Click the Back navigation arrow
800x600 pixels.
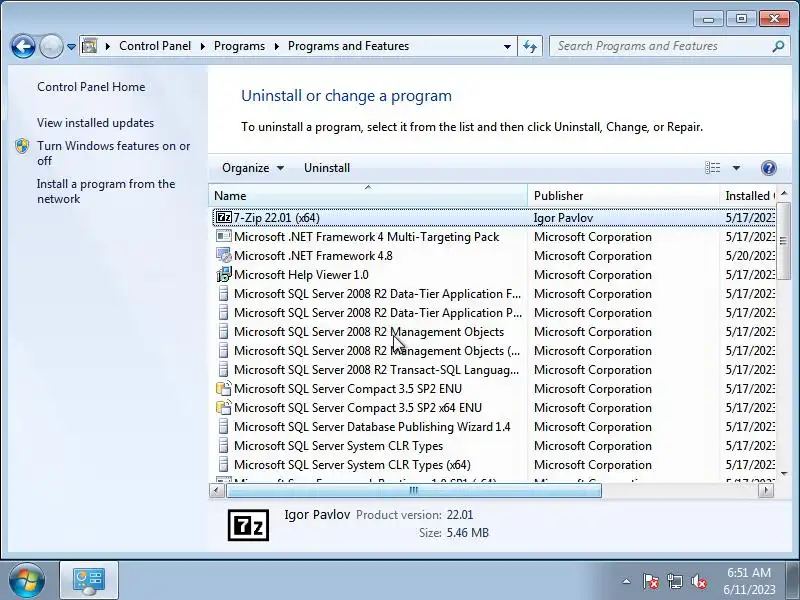coord(23,47)
